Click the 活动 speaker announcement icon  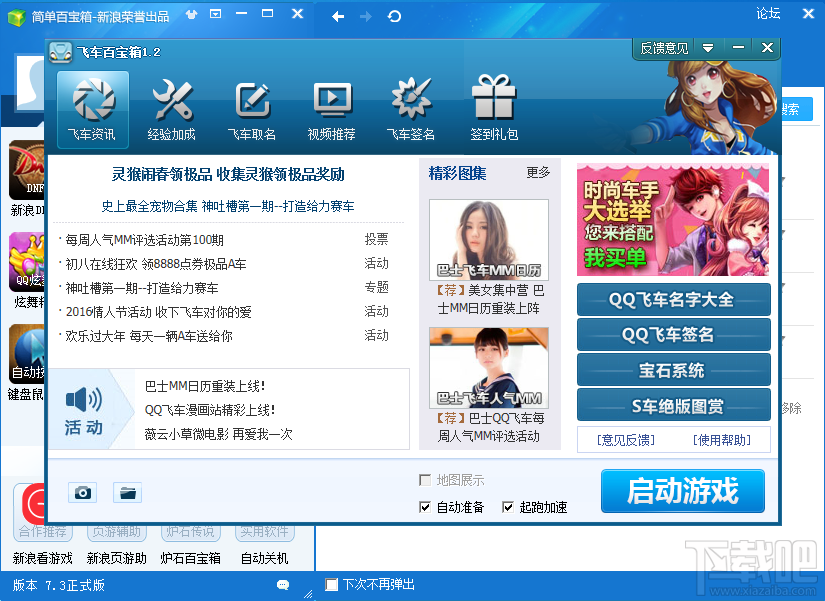[x=84, y=409]
